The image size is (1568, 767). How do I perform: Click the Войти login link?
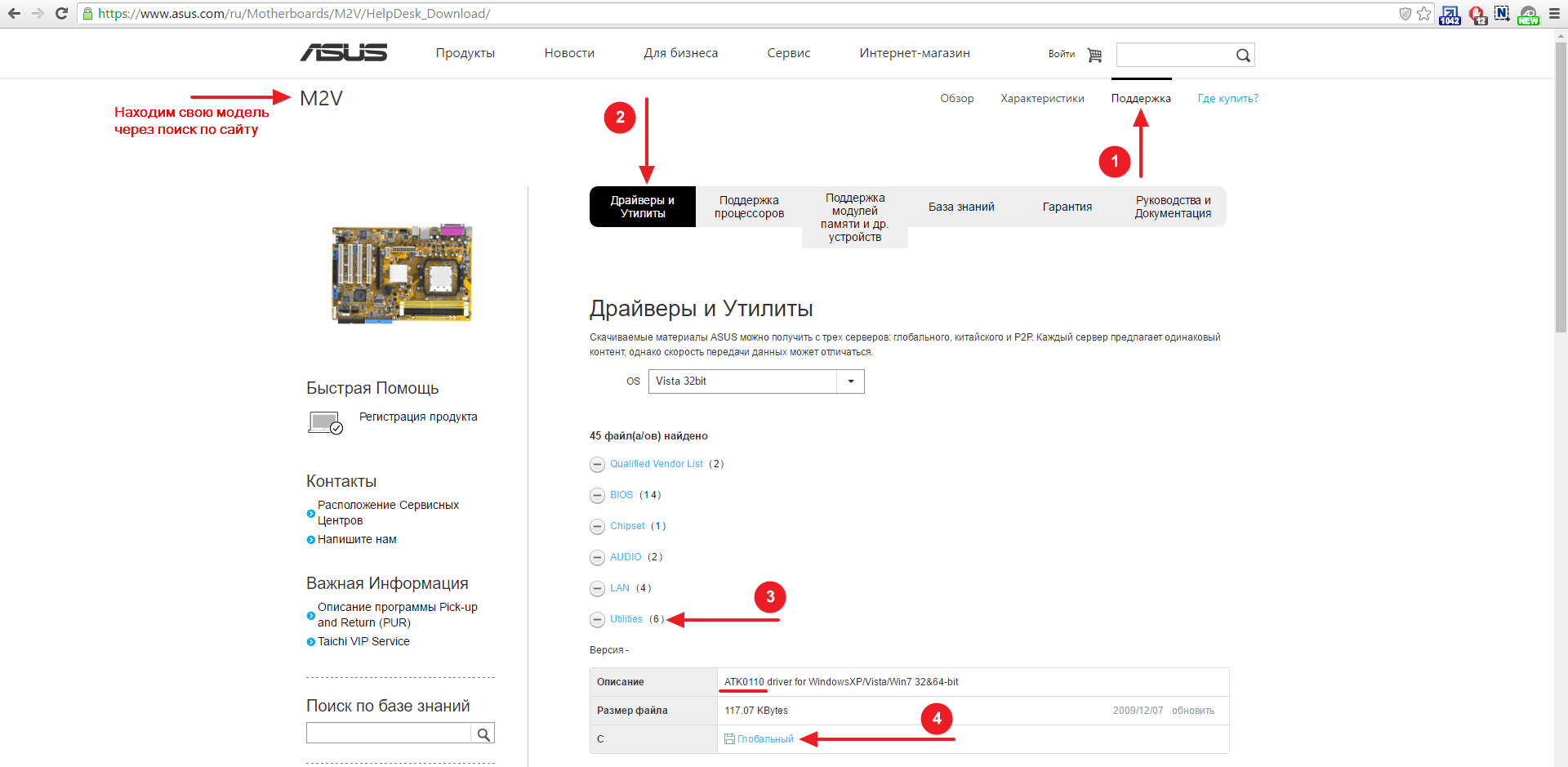1062,55
